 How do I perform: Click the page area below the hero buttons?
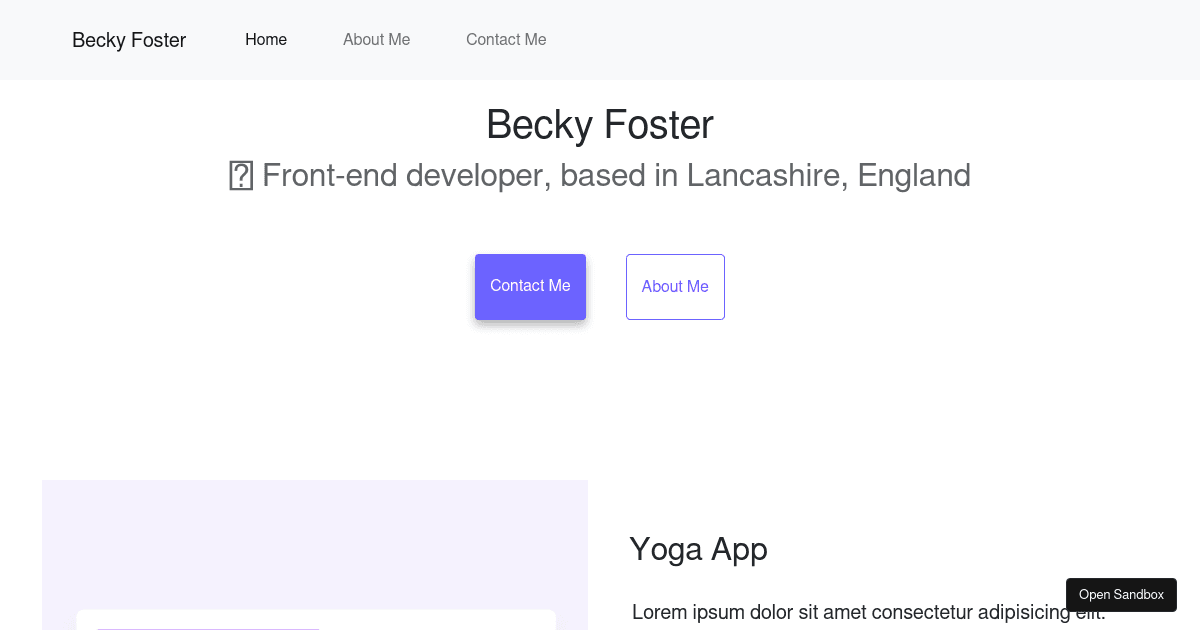click(x=600, y=400)
